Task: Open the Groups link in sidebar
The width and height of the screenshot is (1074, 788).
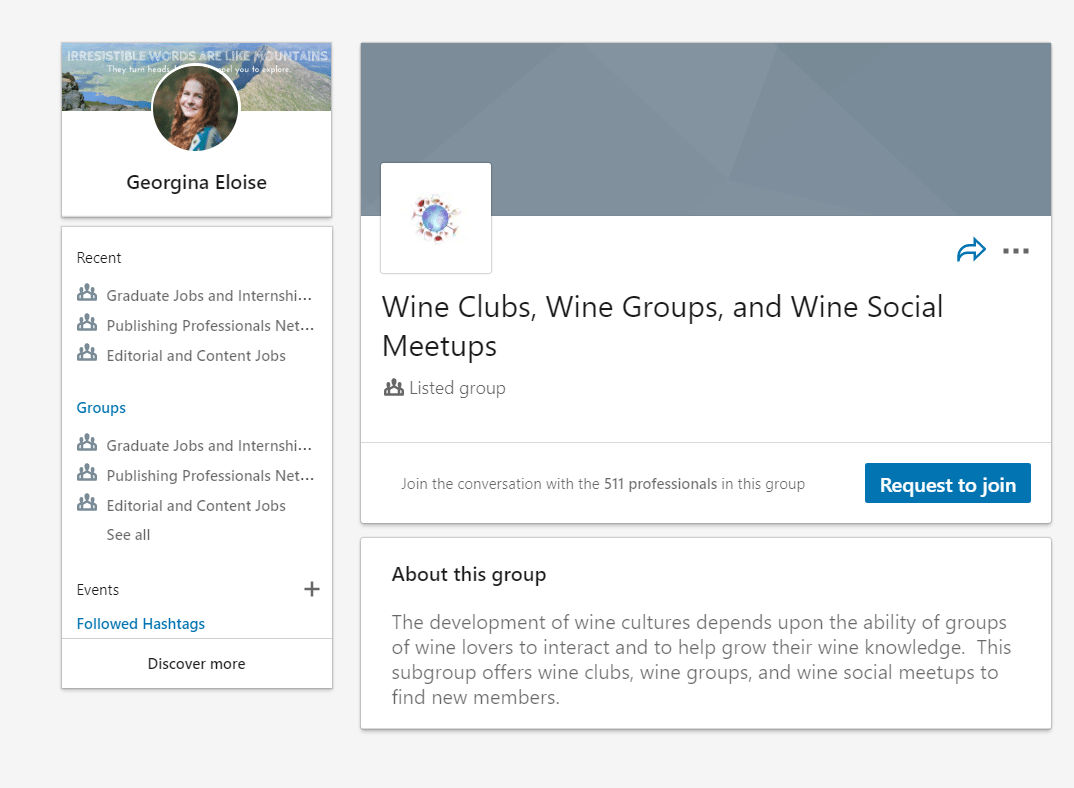Action: (x=101, y=408)
